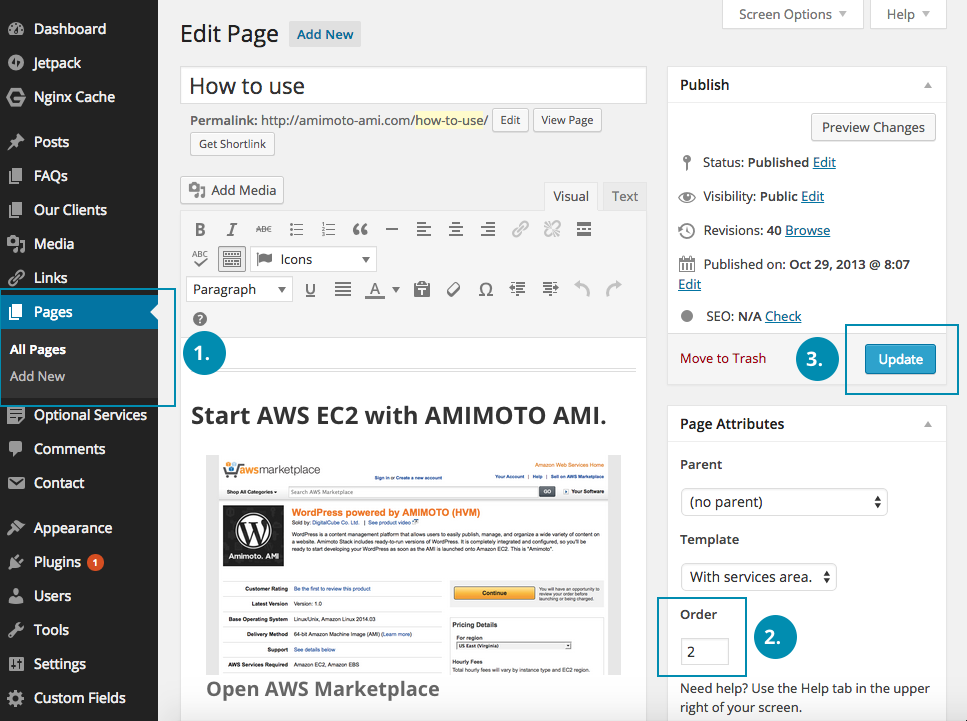This screenshot has height=721, width=967.
Task: Expand the Screen Options panel
Action: point(792,14)
